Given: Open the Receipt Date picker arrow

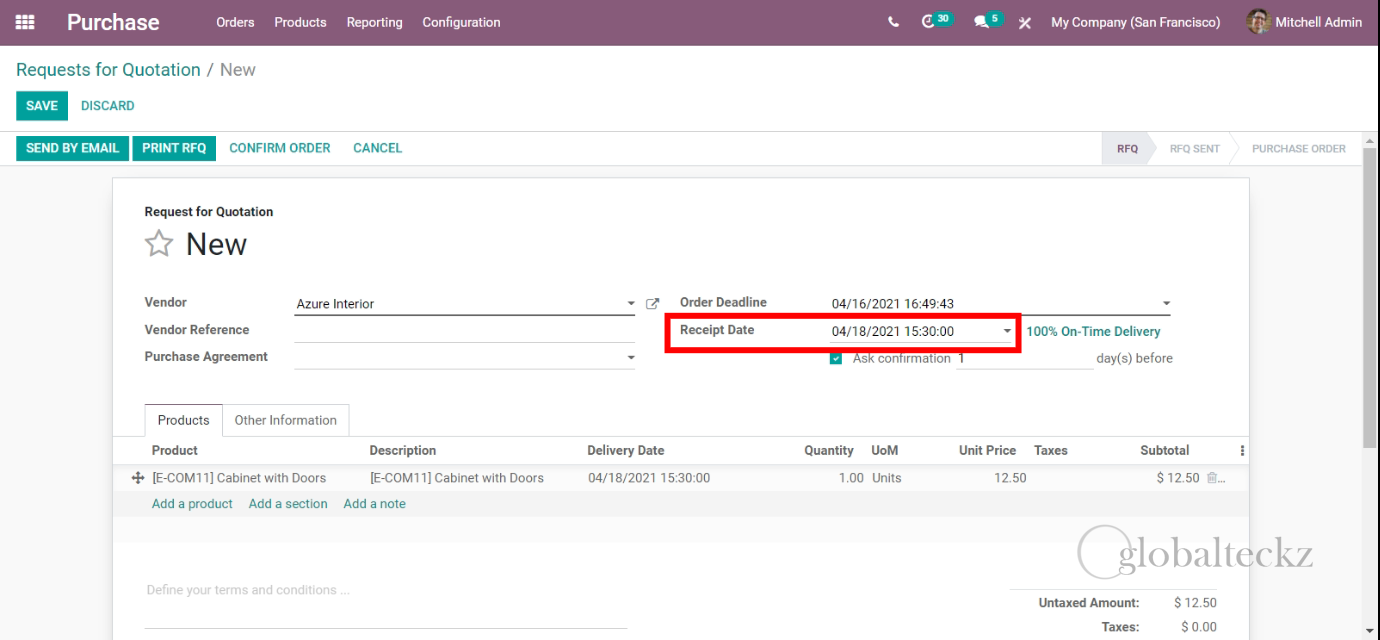Looking at the screenshot, I should [x=1007, y=331].
